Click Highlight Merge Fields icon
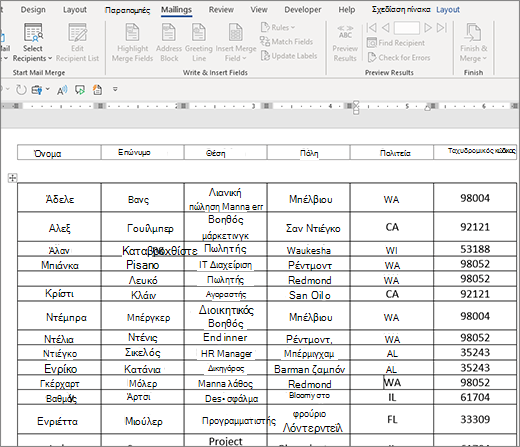Screen dimensions: 520x447 (132, 33)
